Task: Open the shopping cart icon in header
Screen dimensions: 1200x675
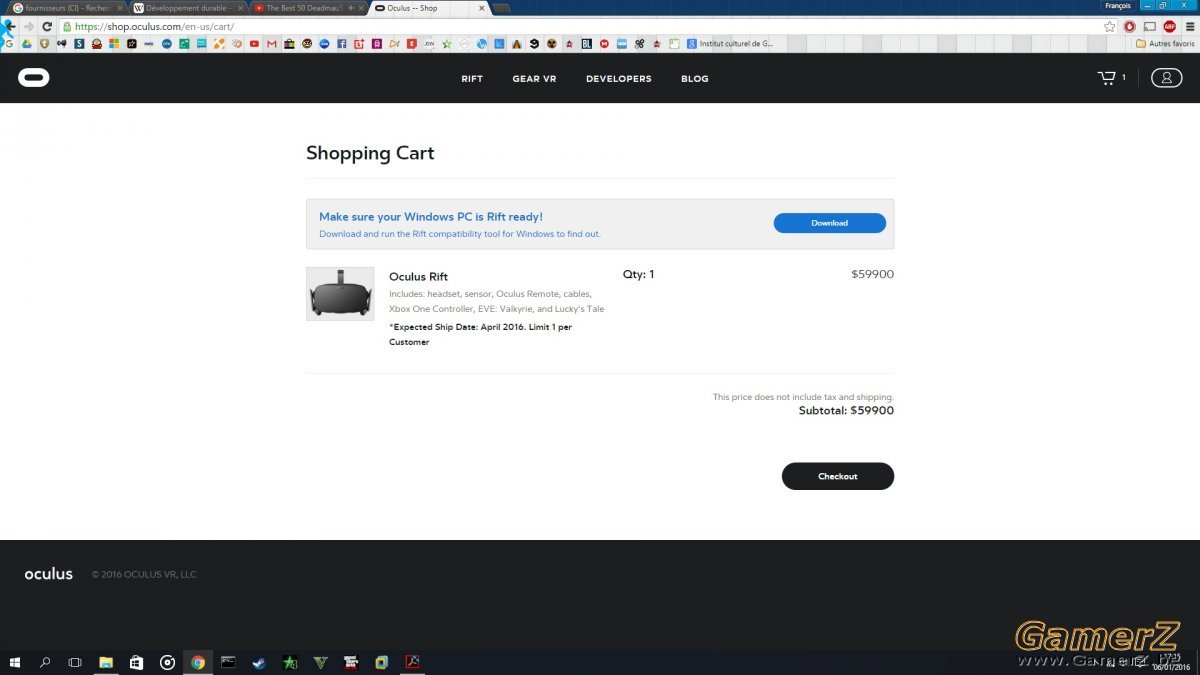Action: [1106, 78]
